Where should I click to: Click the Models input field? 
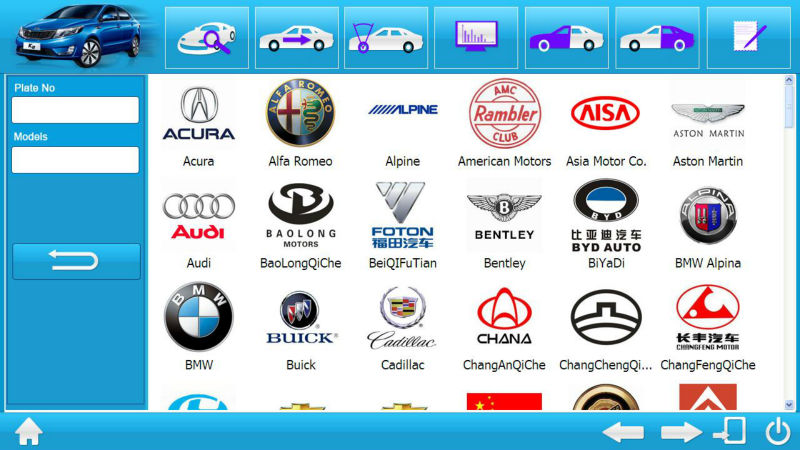(x=75, y=160)
